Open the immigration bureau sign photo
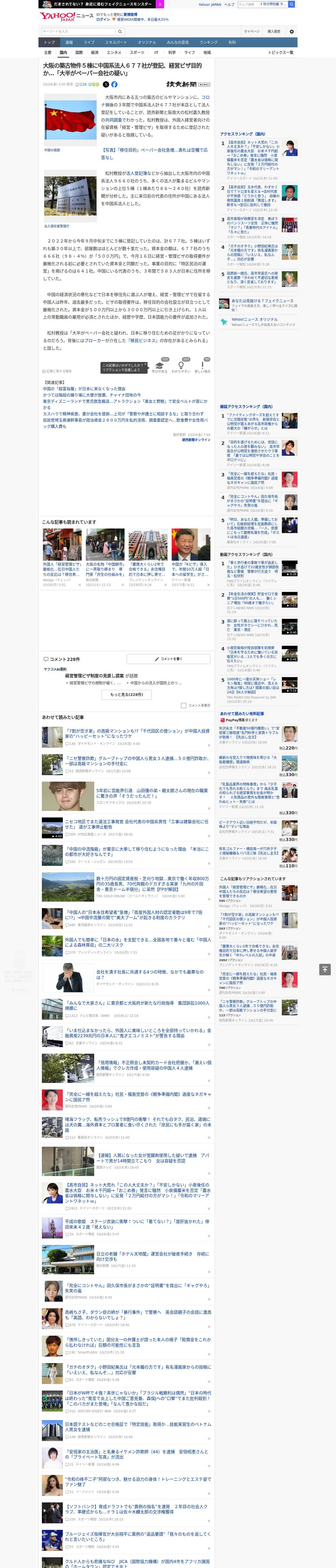 point(70,196)
